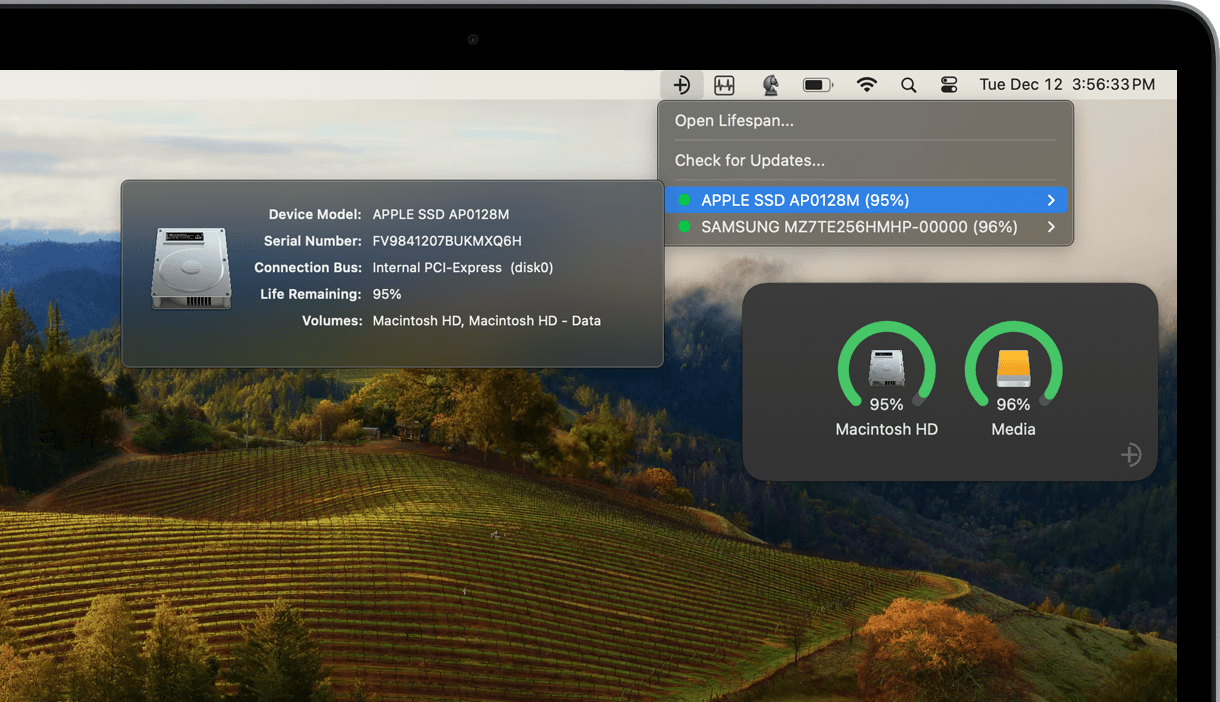Choose Check for Updates... menu item
The height and width of the screenshot is (702, 1220).
(x=749, y=160)
